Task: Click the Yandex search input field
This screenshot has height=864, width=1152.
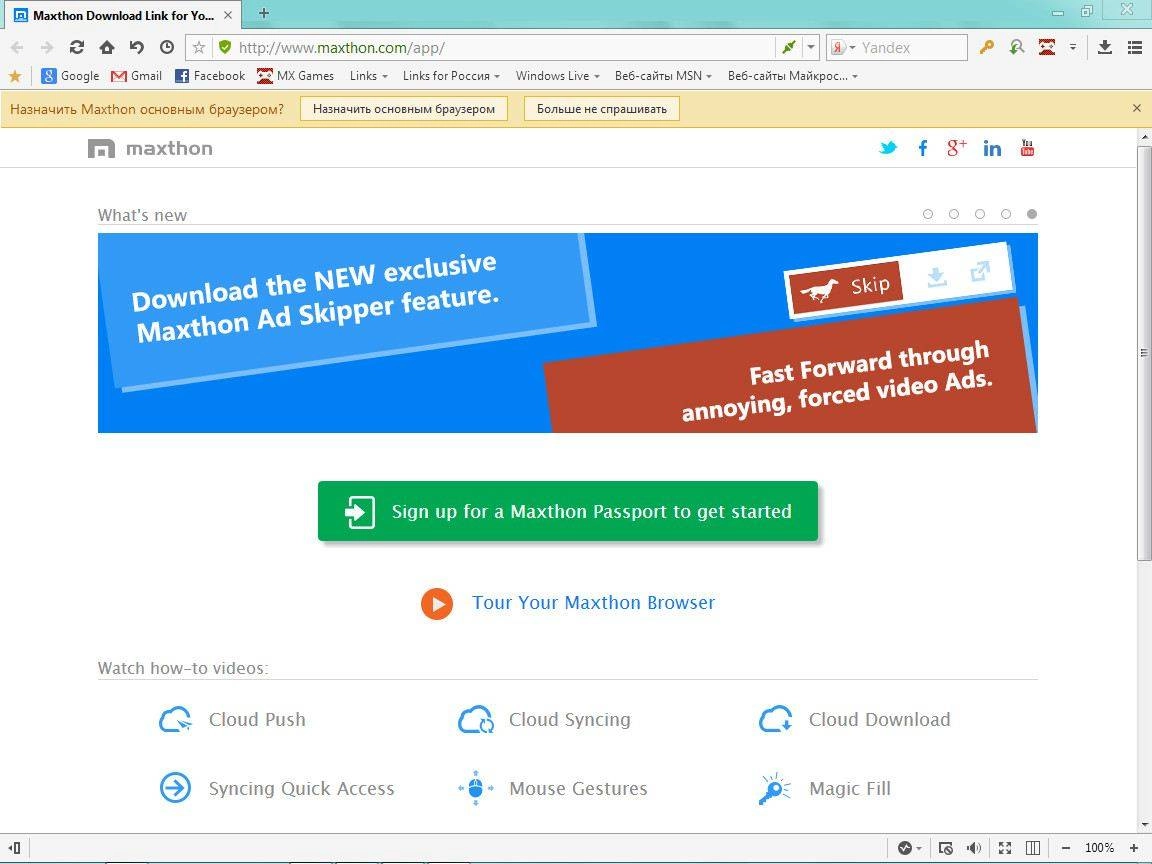Action: 912,48
